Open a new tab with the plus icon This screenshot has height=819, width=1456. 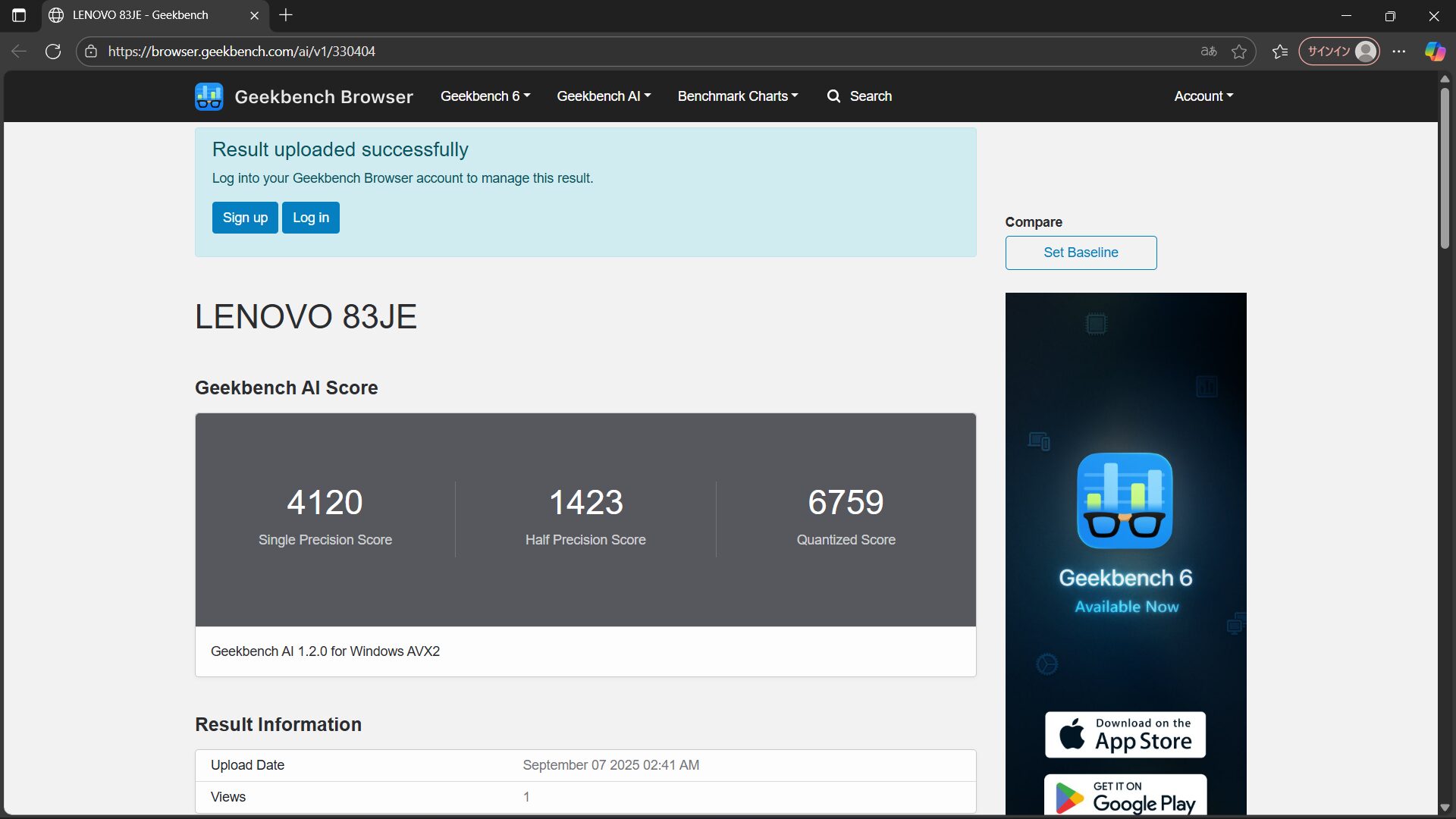tap(286, 15)
